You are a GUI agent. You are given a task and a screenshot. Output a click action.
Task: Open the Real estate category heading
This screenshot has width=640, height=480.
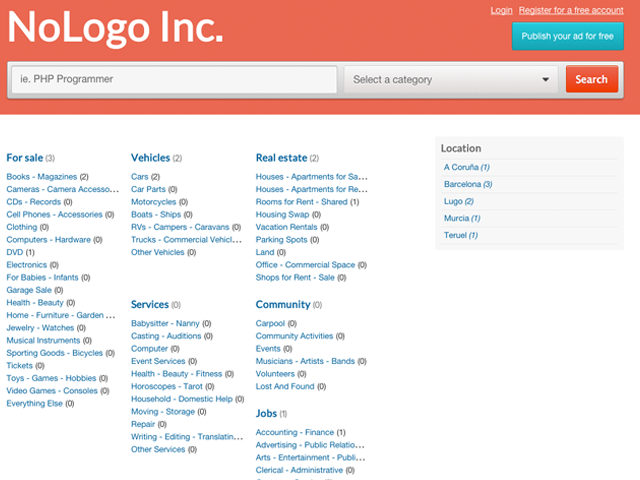pyautogui.click(x=281, y=158)
